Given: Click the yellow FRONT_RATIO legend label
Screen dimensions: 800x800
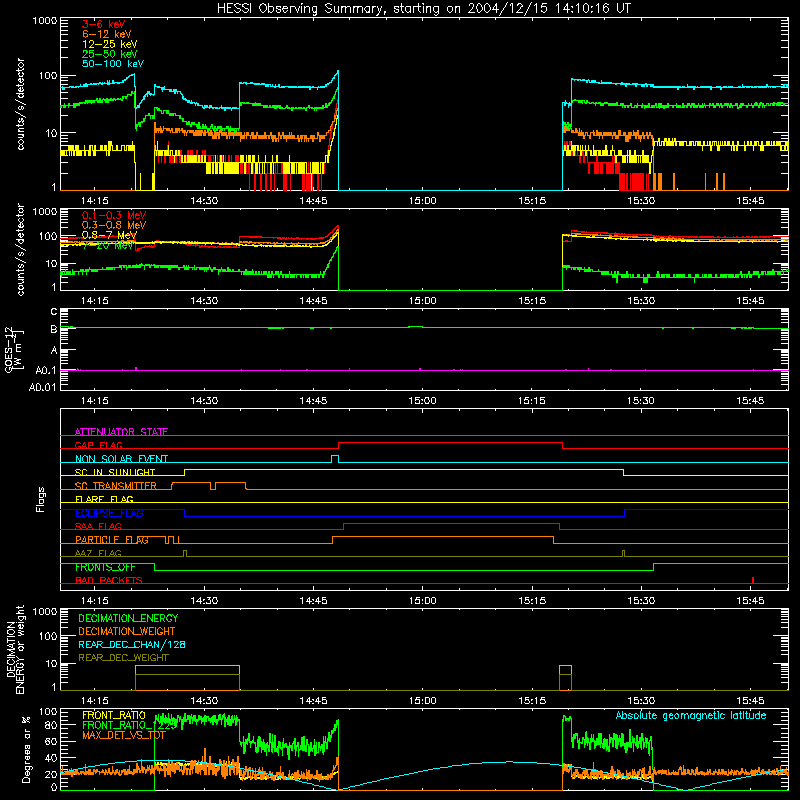Looking at the screenshot, I should point(114,715).
